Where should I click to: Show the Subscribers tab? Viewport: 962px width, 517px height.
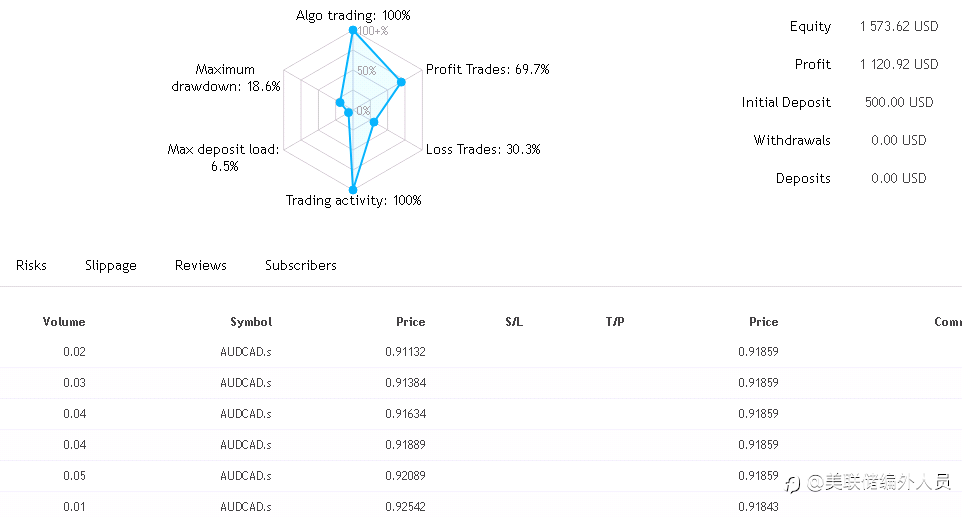(x=301, y=265)
